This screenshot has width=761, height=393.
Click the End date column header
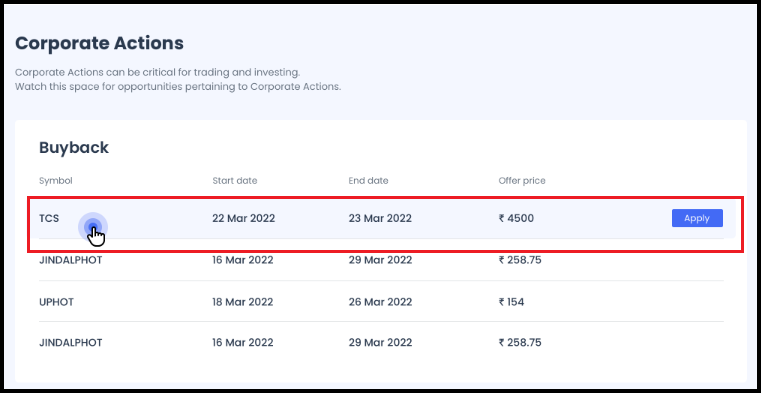tap(368, 181)
